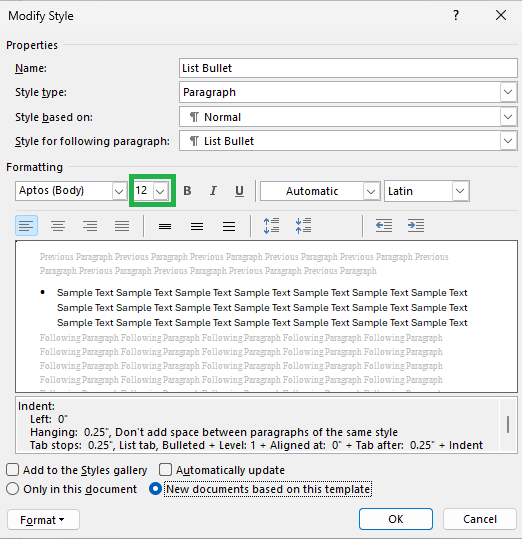
Task: Check Add to the Styles gallery
Action: (12, 470)
